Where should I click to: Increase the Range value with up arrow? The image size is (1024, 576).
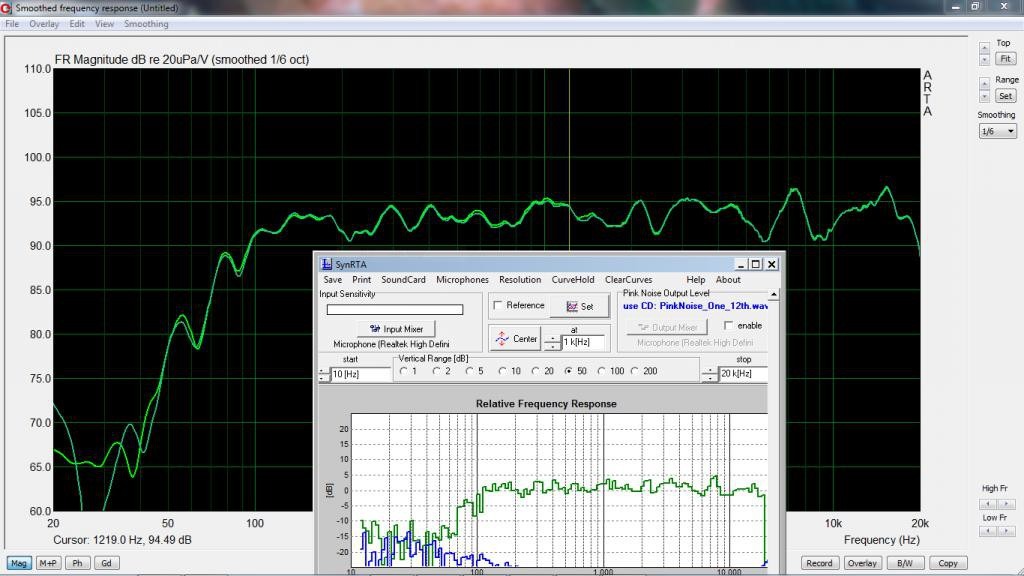tap(984, 85)
